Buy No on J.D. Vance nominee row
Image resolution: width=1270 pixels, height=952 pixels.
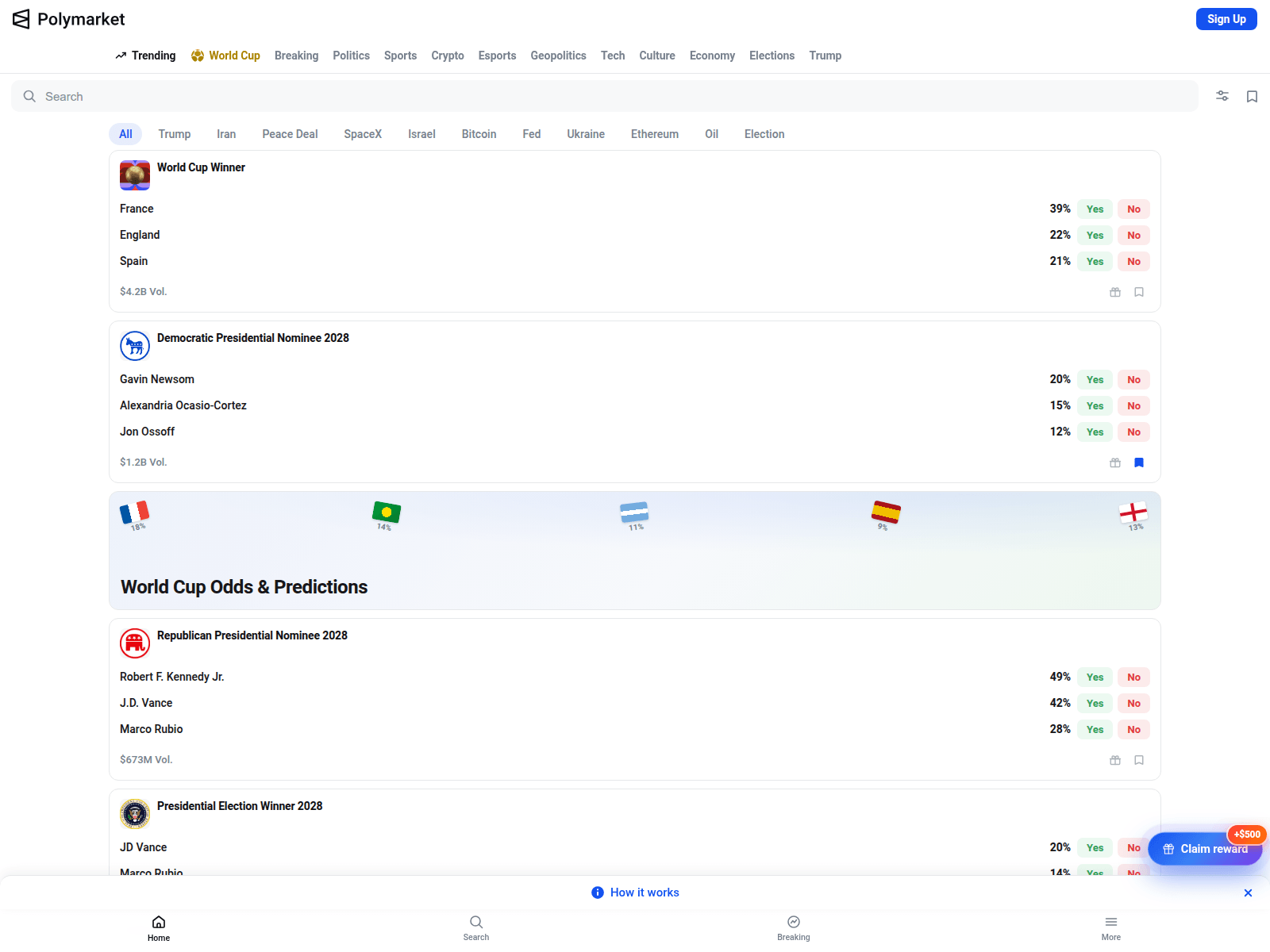(1133, 704)
